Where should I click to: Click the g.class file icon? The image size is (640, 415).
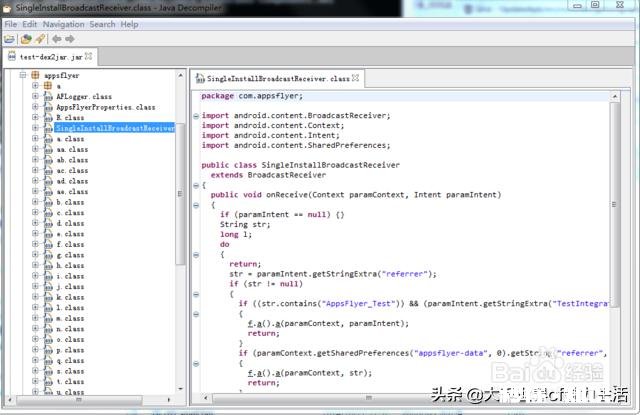(48, 255)
